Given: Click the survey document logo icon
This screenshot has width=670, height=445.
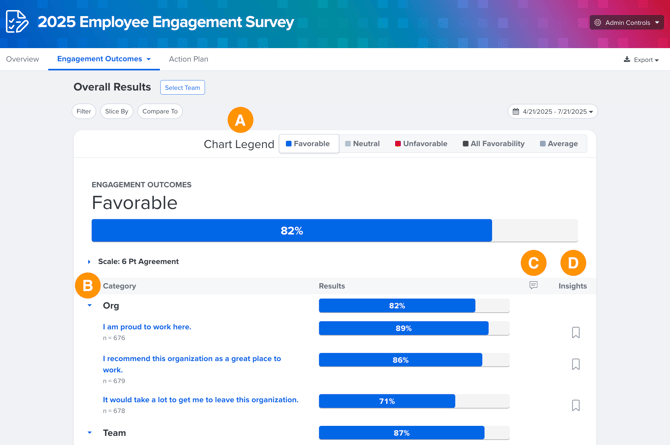Looking at the screenshot, I should (17, 21).
